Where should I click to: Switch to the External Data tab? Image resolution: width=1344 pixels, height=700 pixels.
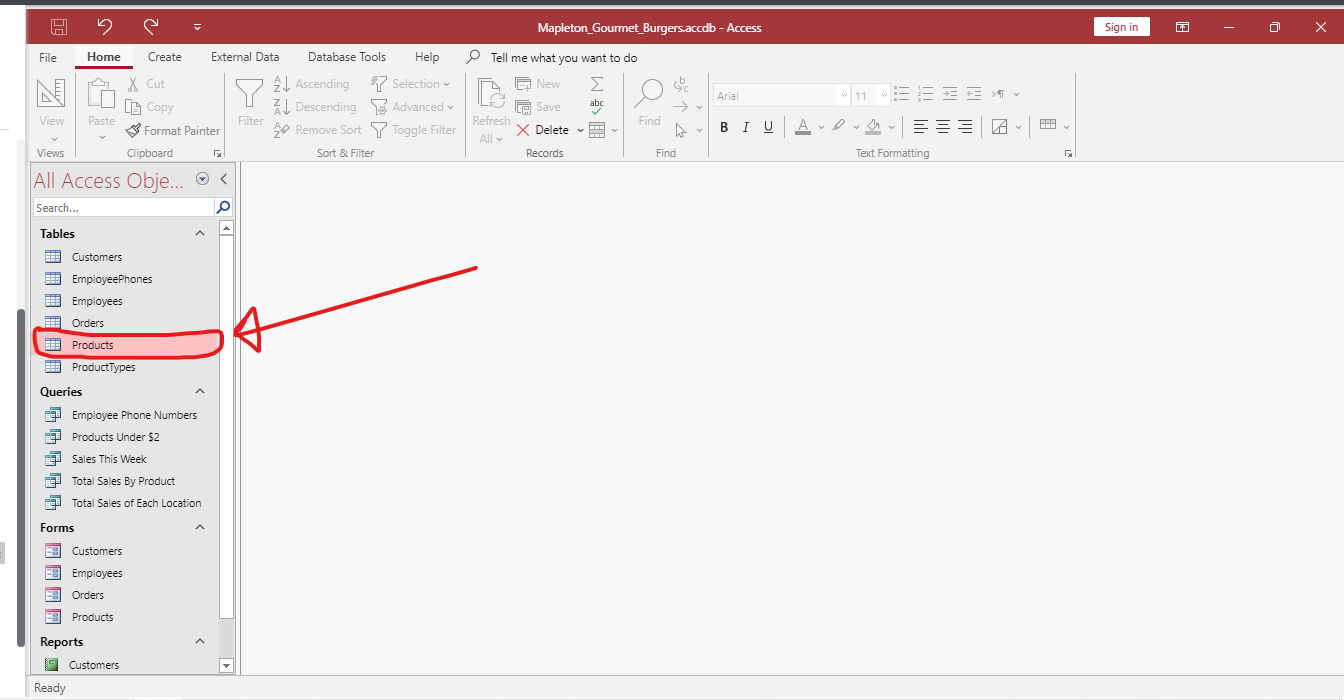click(245, 57)
